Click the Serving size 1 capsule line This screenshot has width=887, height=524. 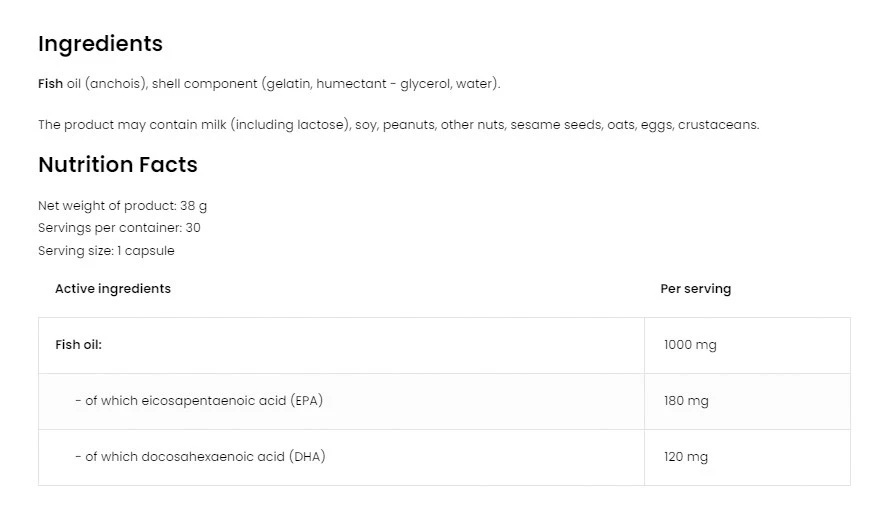click(x=106, y=251)
